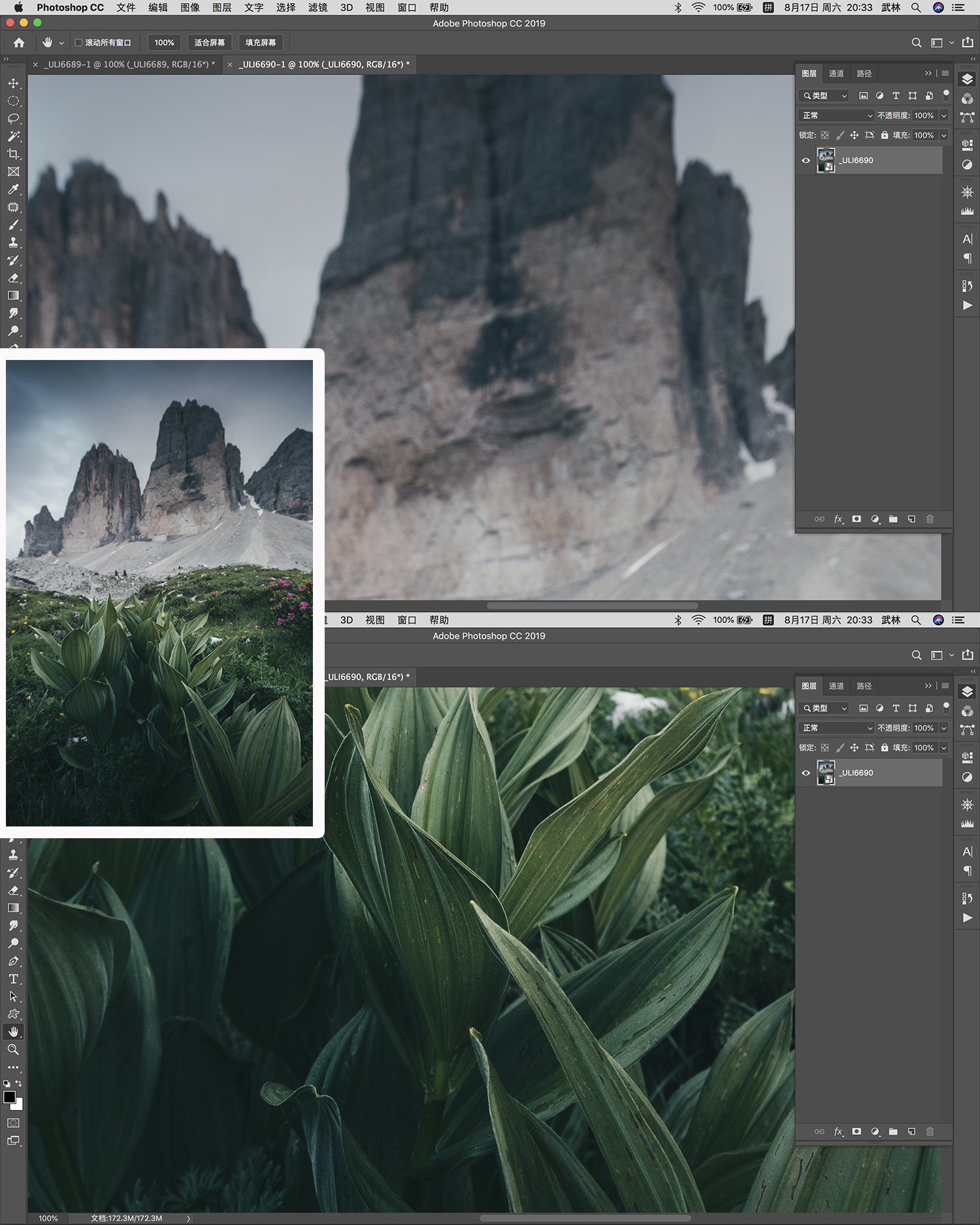Switch to the _ULI6689-1 document tab
Screen dimensions: 980x1225
click(129, 65)
